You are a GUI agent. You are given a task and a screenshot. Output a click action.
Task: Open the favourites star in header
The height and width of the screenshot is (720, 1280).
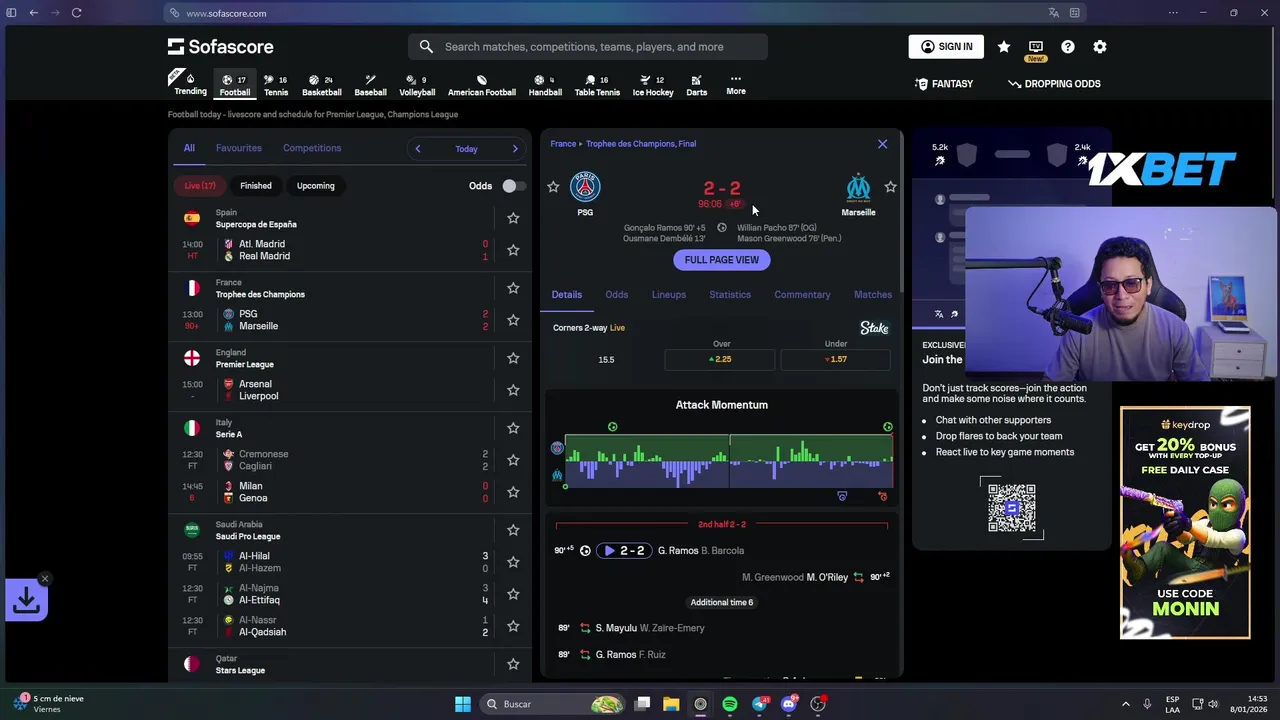click(1003, 47)
